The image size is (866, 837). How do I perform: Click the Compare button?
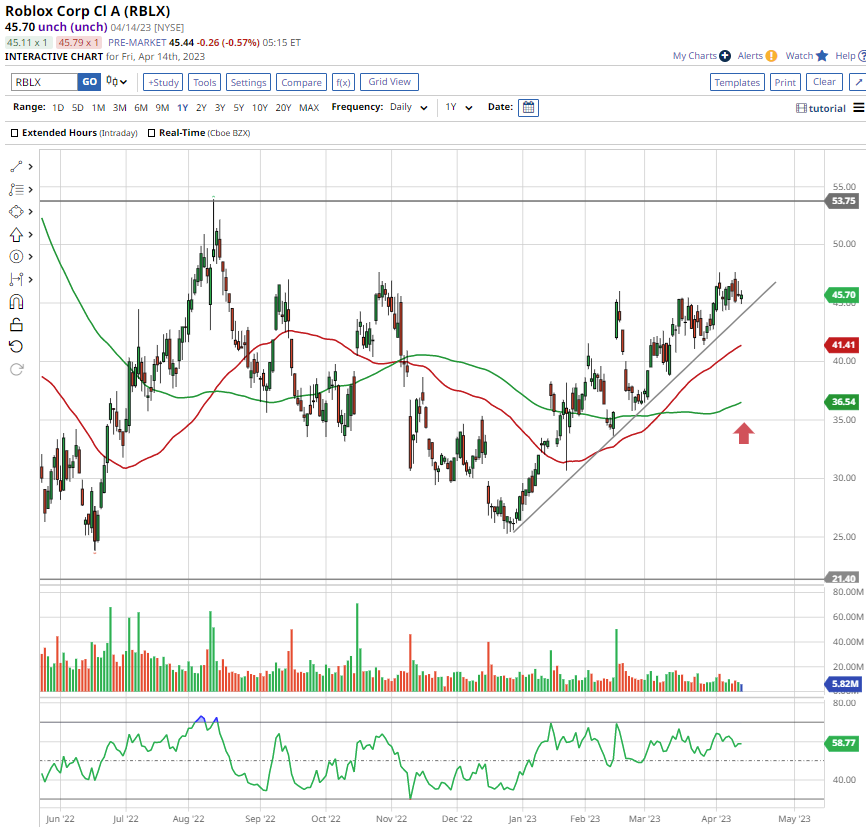[301, 82]
